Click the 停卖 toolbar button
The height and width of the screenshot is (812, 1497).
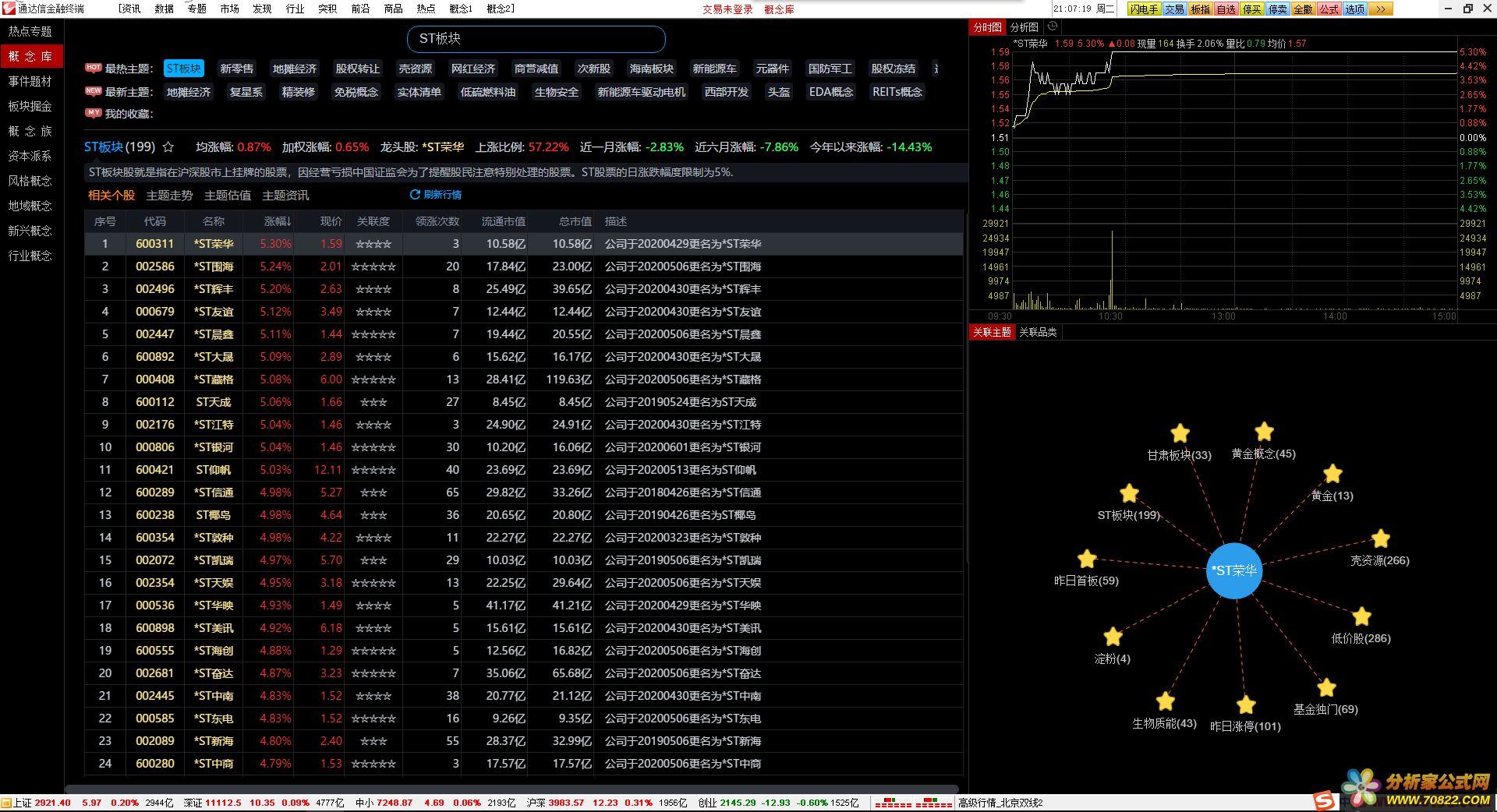click(1278, 9)
